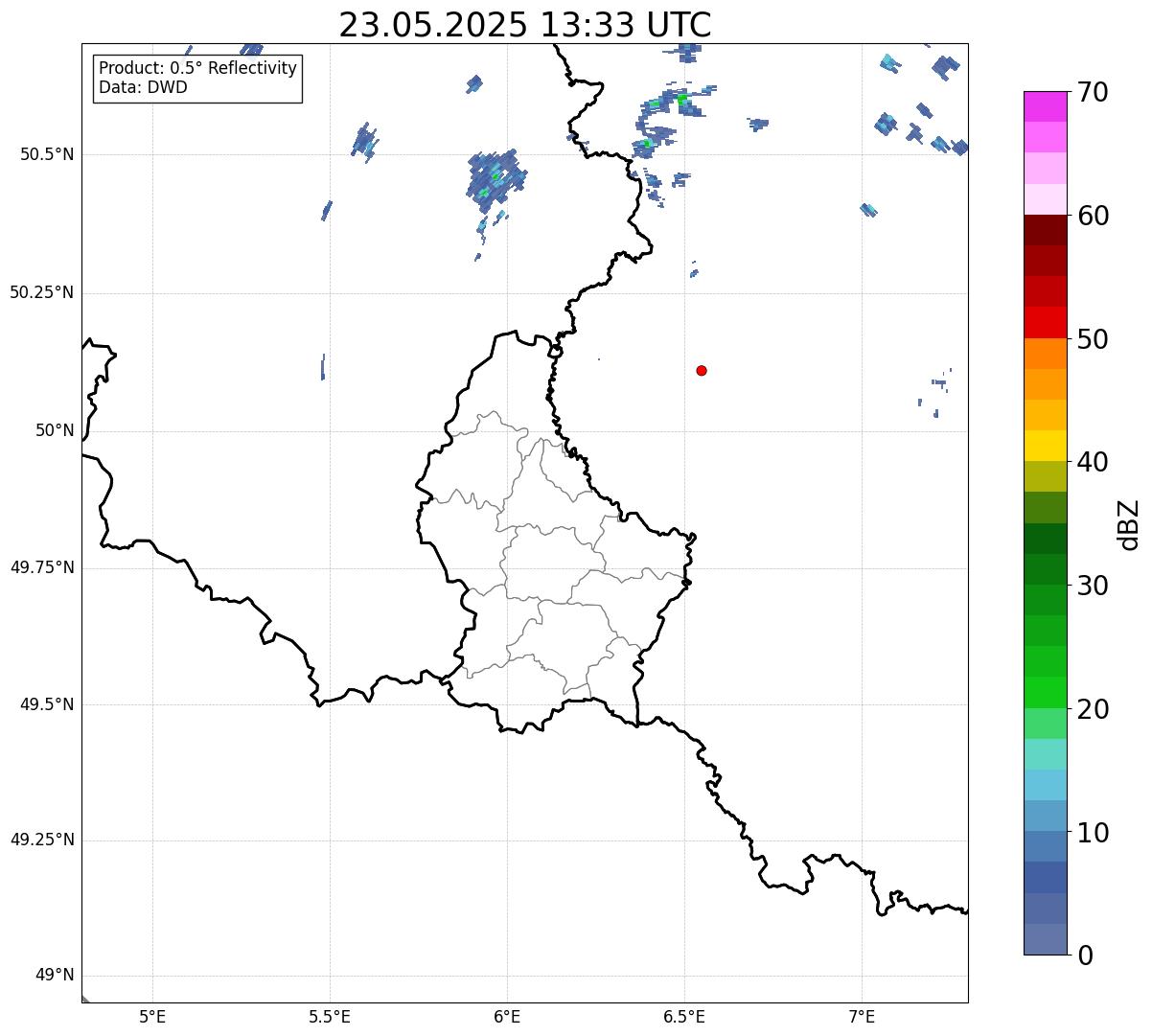Click the bright green colorbar swatch above 20

tap(1045, 692)
